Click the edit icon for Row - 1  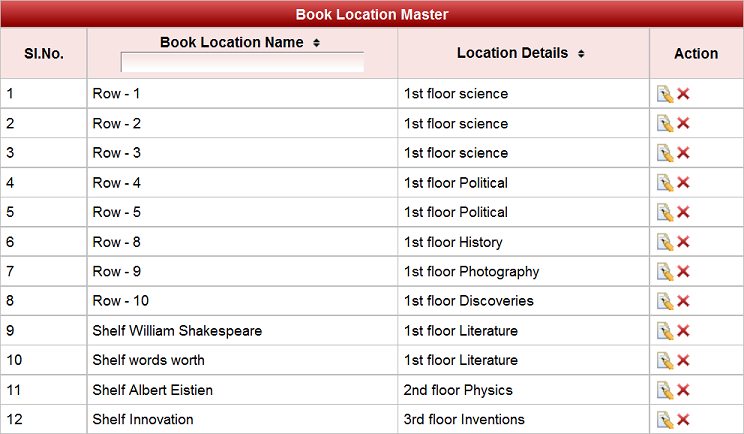coord(664,94)
